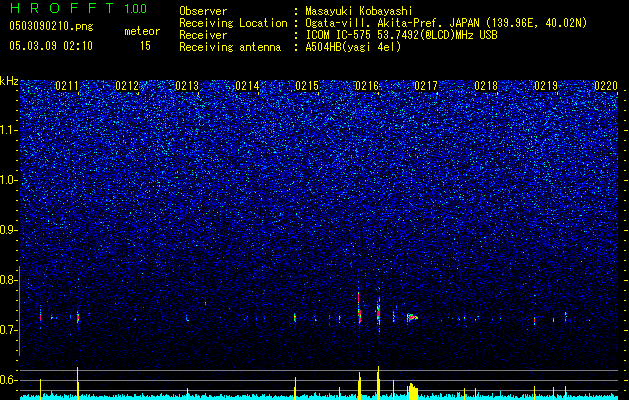629x400 pixels.
Task: Click the 0.6 frequency axis label
Action: (9, 380)
